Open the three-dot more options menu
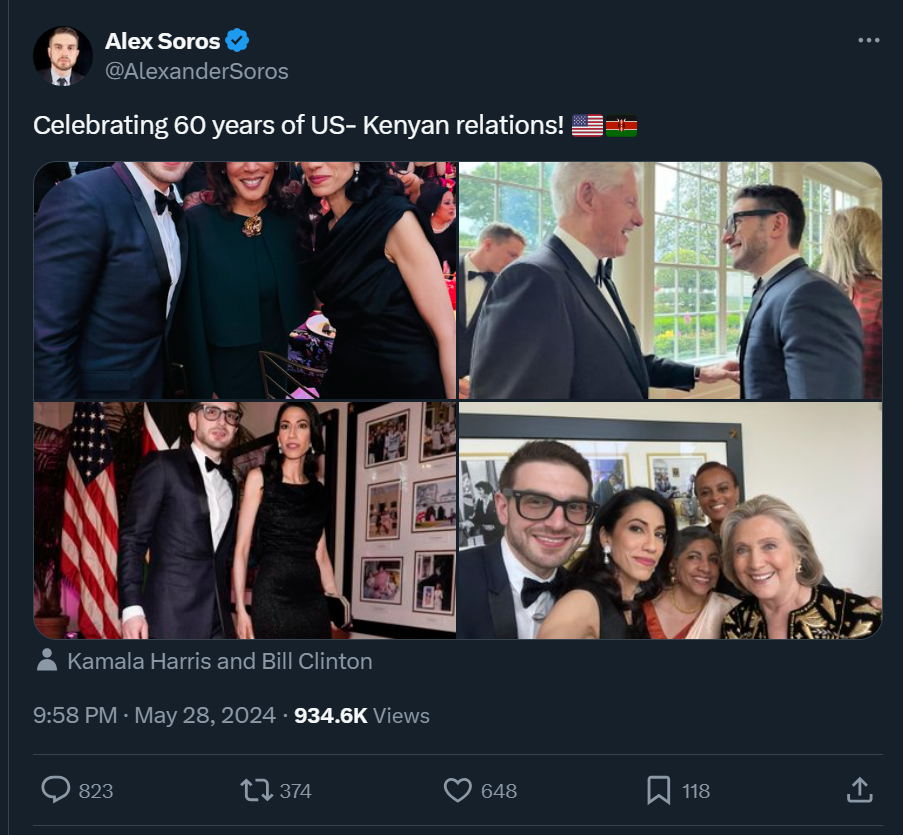The height and width of the screenshot is (835, 903). click(x=869, y=41)
